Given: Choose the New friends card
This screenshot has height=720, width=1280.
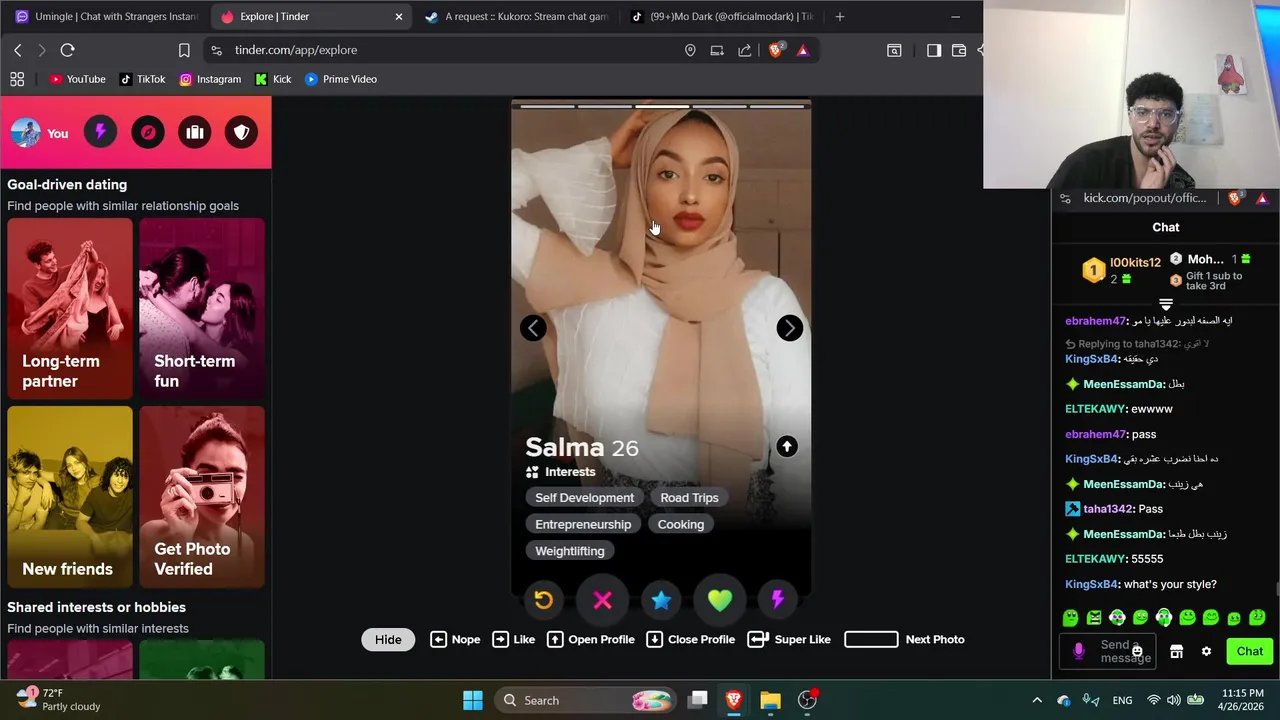Looking at the screenshot, I should [70, 496].
